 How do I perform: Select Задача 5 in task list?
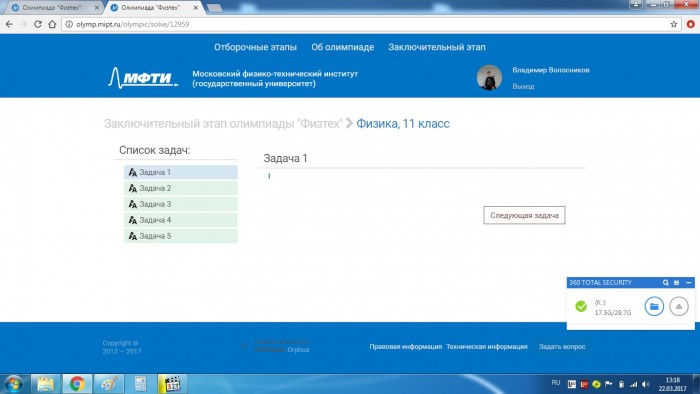click(181, 236)
